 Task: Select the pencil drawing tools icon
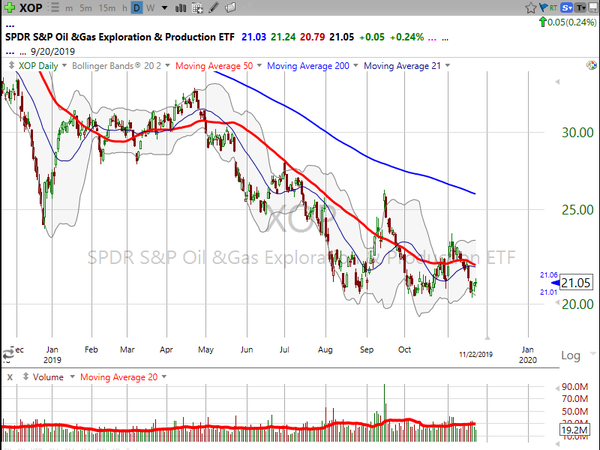214,8
